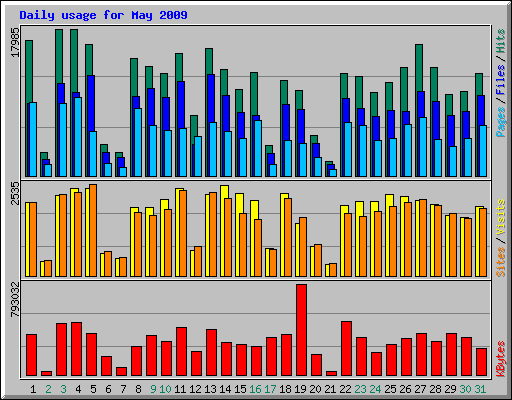Click the orange sites bar for day 31

pos(483,242)
